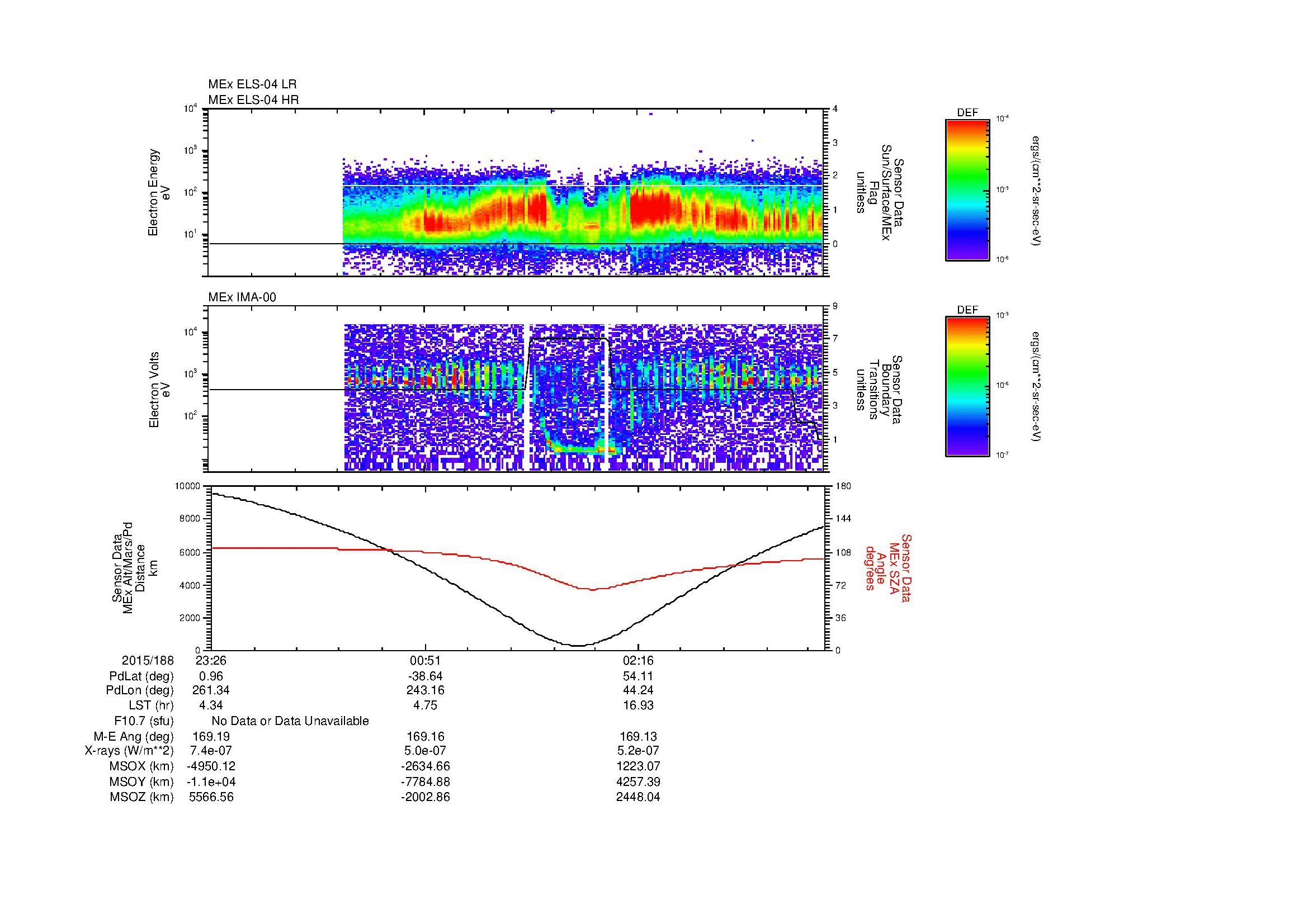Screen dimensions: 1308x924
Task: Click the time tick label '23:26'
Action: 211,660
